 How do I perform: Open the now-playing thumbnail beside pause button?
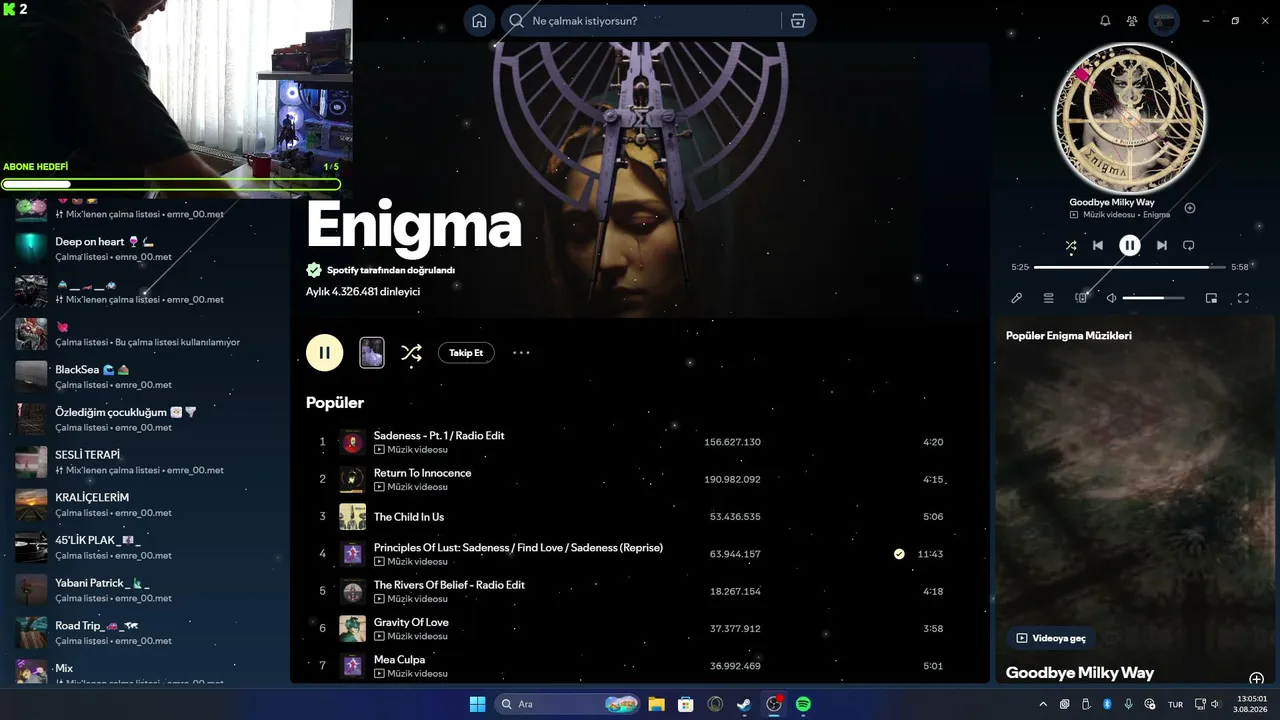(x=372, y=352)
